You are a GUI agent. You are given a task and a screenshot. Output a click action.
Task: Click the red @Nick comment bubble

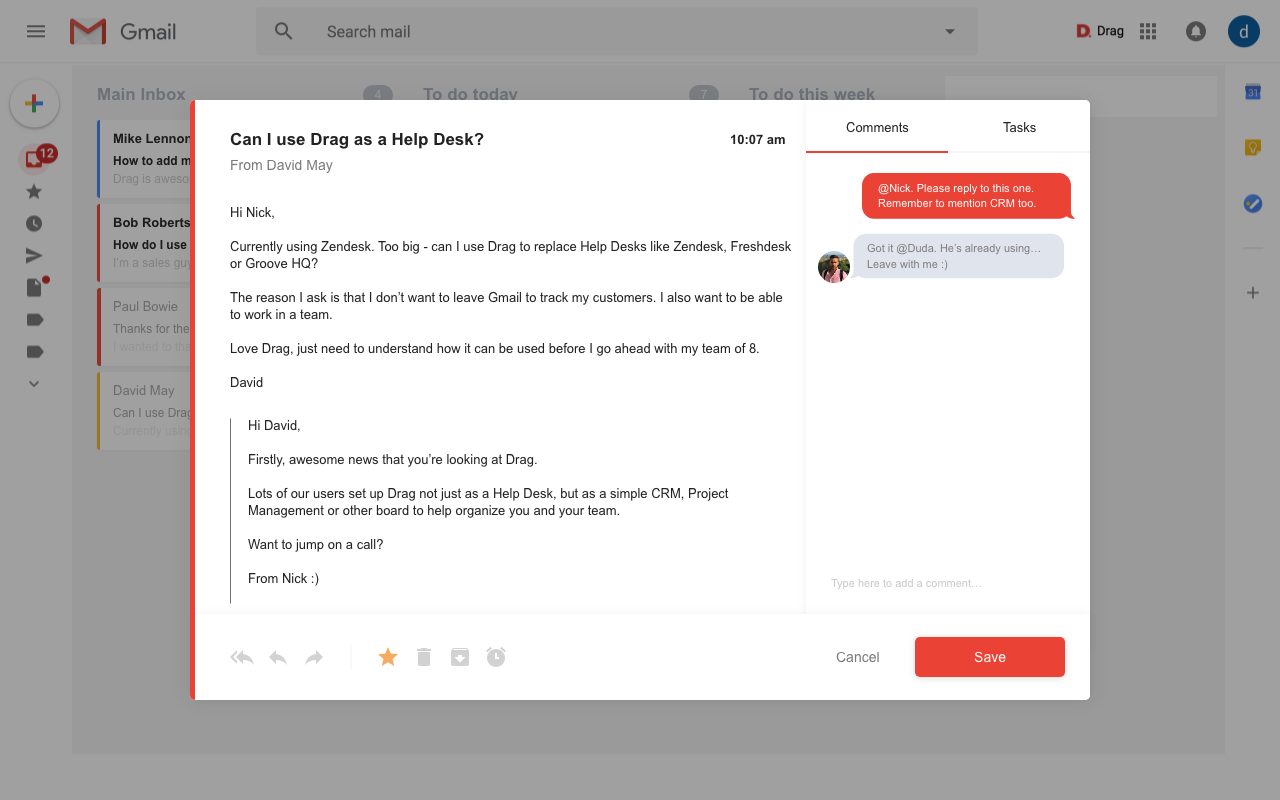pos(967,196)
